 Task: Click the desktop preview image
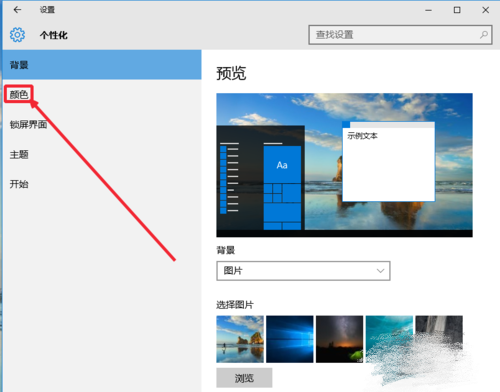coord(344,165)
